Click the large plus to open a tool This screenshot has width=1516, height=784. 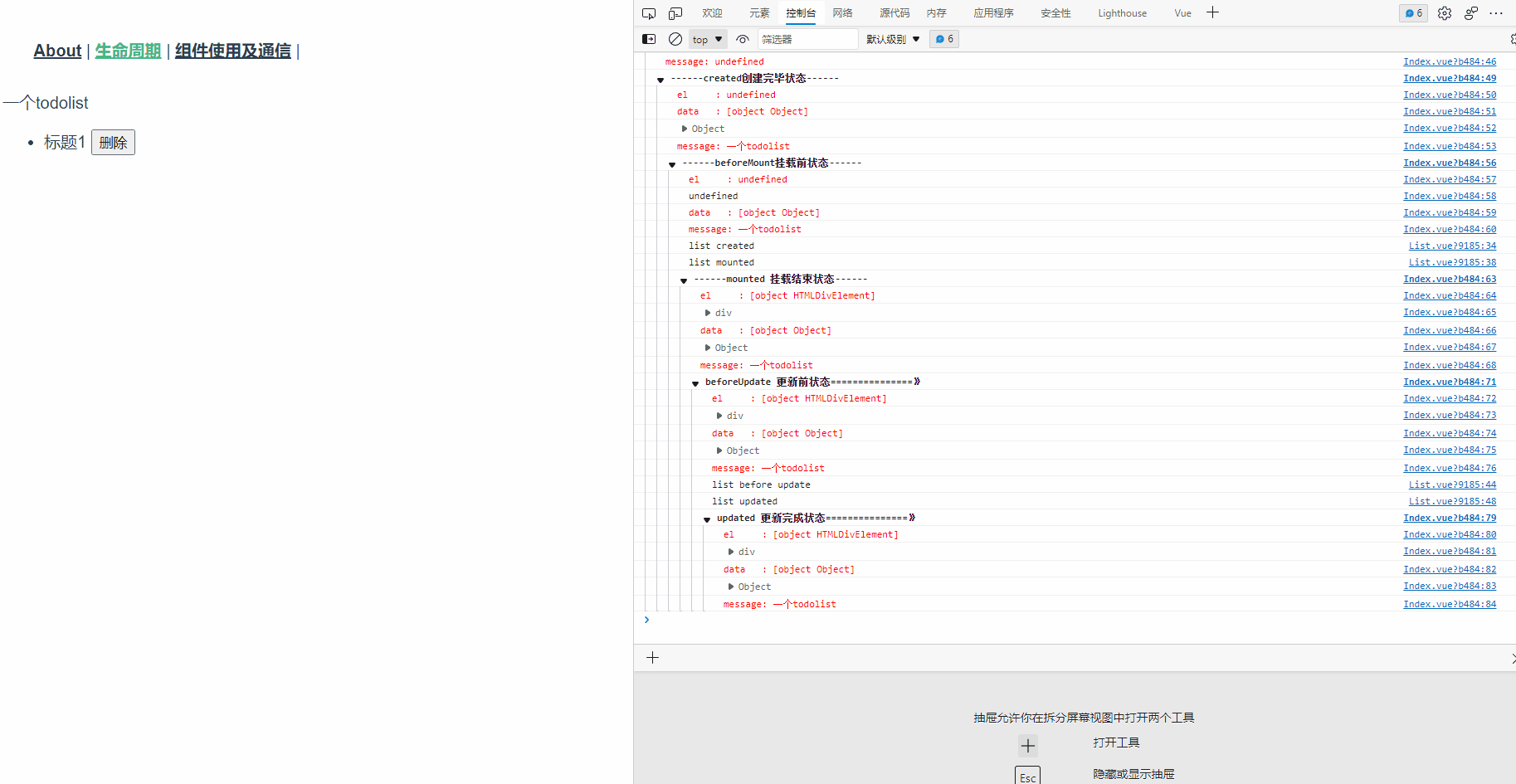coord(1028,746)
